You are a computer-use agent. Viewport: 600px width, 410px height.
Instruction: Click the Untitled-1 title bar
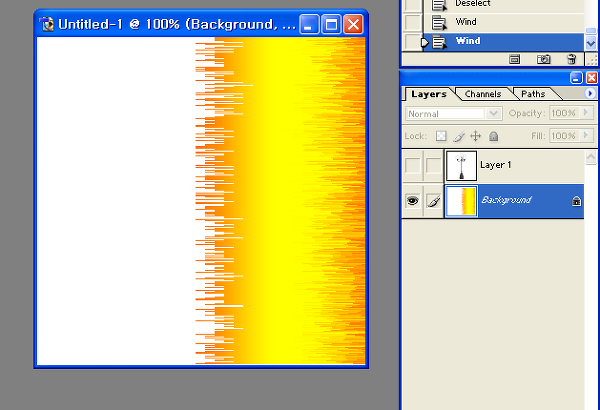click(x=177, y=25)
